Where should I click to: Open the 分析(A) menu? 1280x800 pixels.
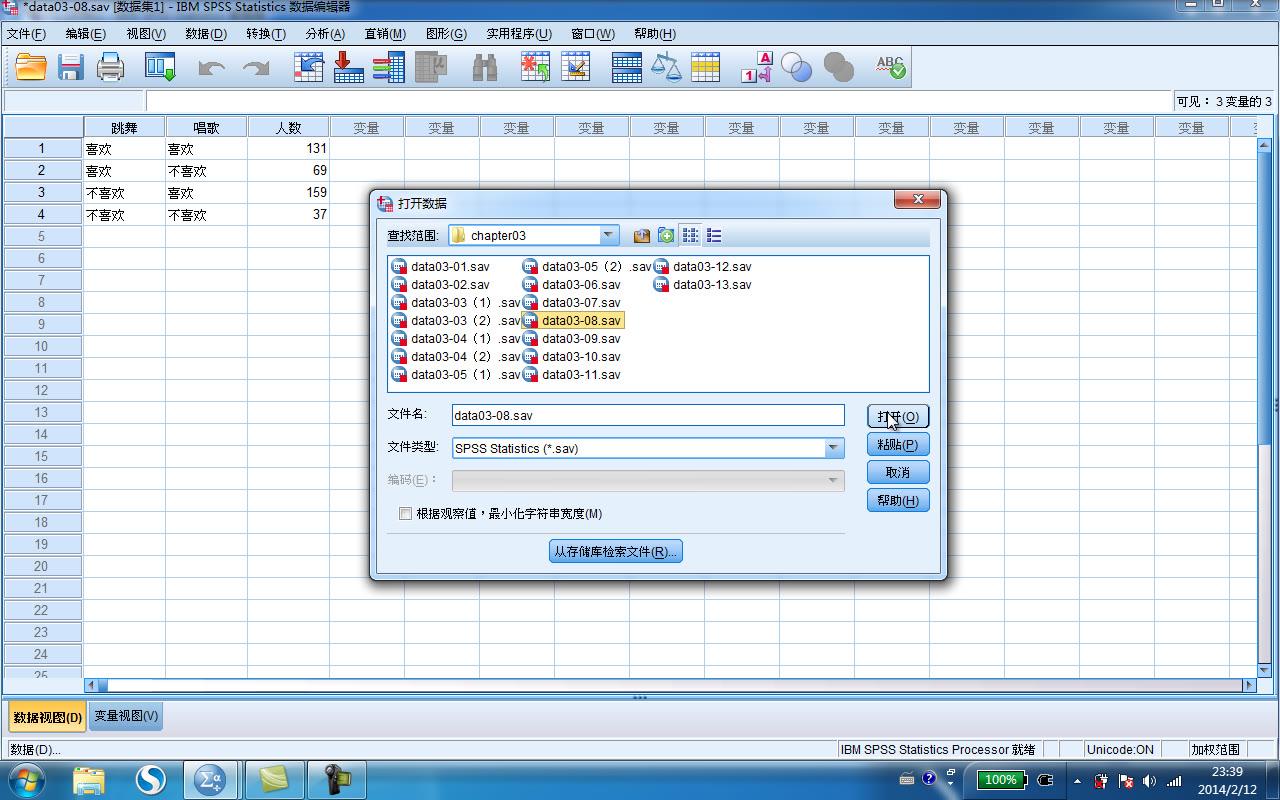(325, 34)
